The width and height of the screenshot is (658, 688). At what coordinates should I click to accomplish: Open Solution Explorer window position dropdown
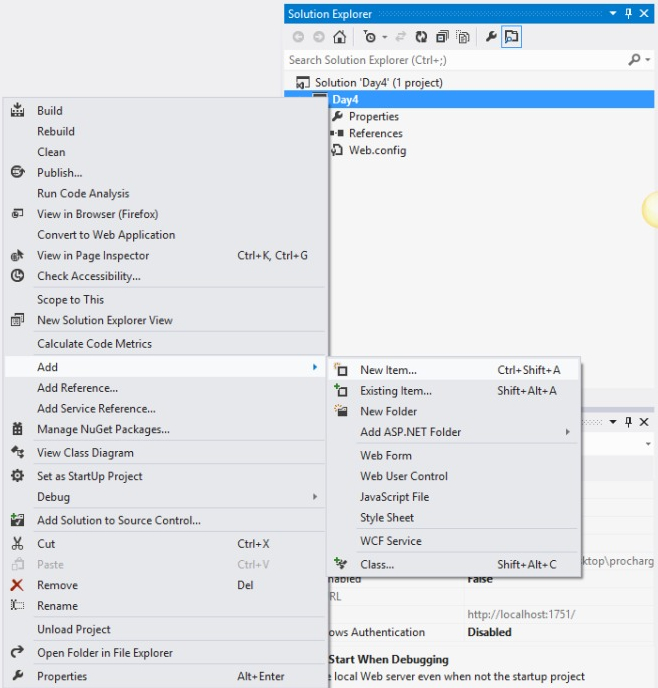pos(613,14)
